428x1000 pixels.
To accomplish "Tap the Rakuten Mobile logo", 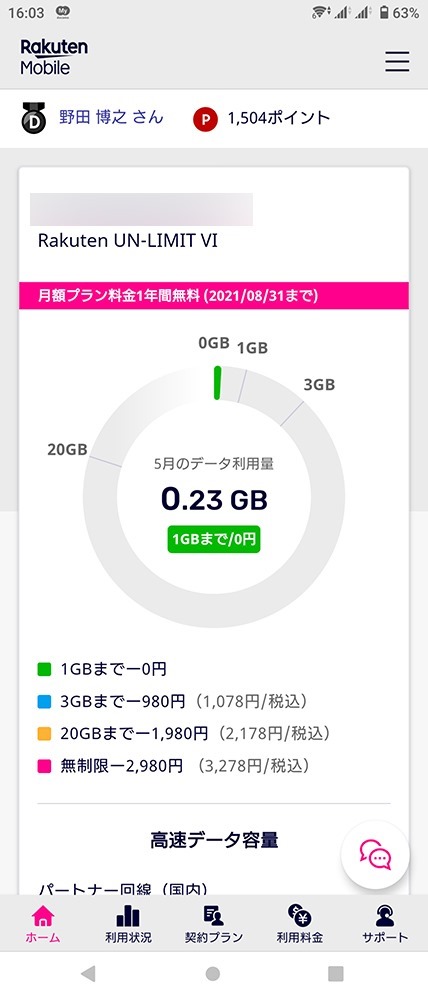I will tap(54, 57).
